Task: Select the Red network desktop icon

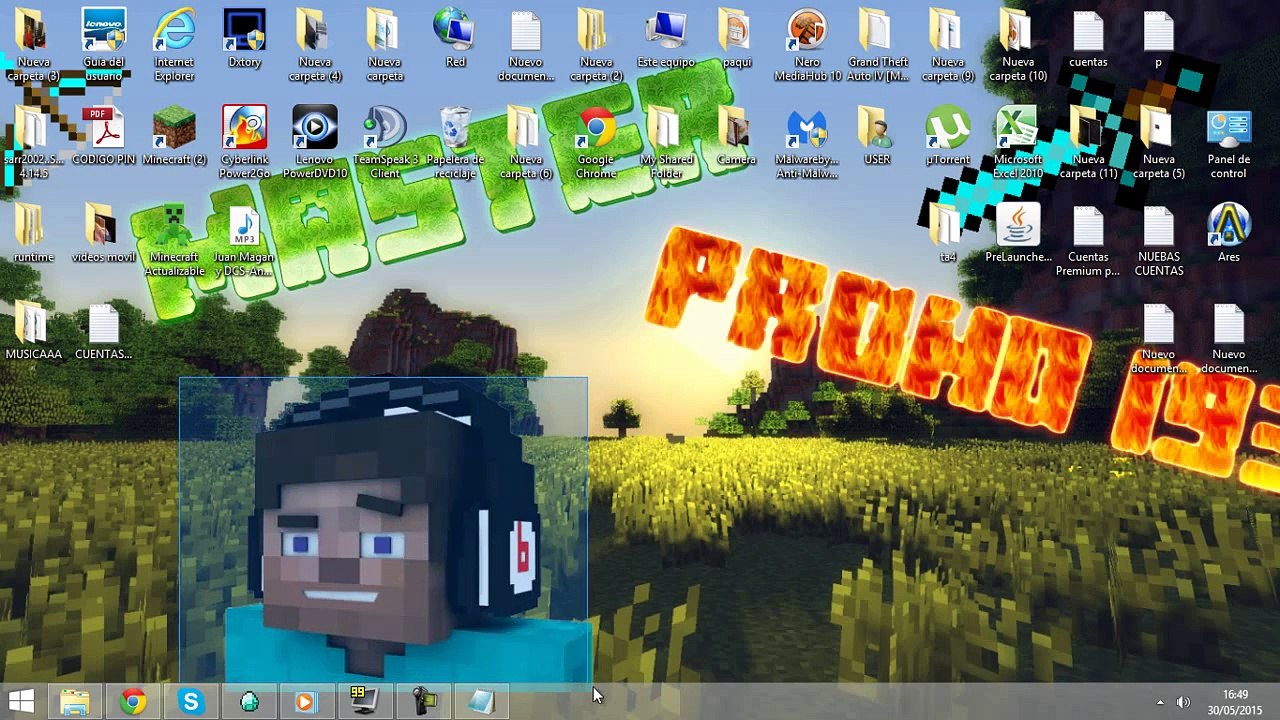Action: click(455, 40)
